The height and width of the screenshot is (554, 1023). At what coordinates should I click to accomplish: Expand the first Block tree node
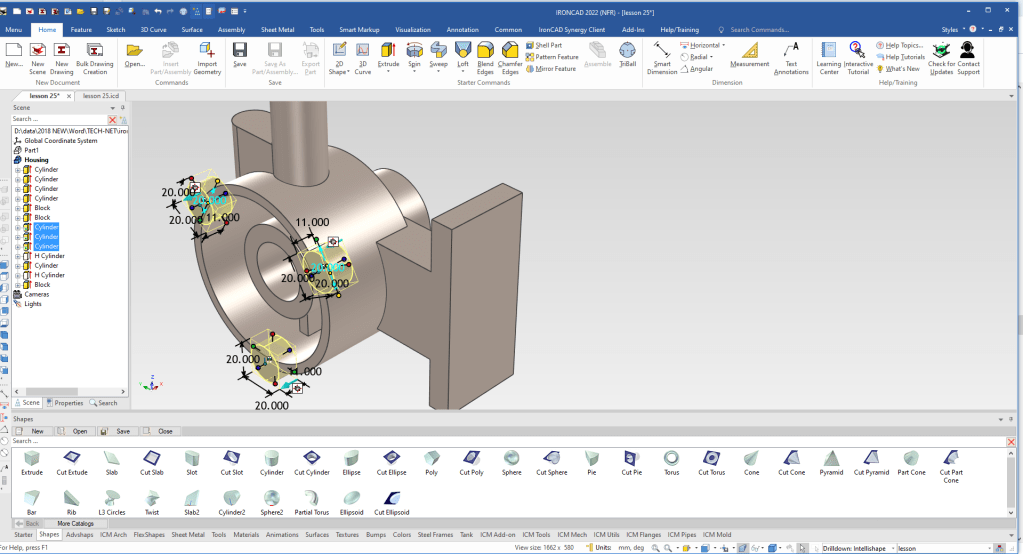coord(18,208)
